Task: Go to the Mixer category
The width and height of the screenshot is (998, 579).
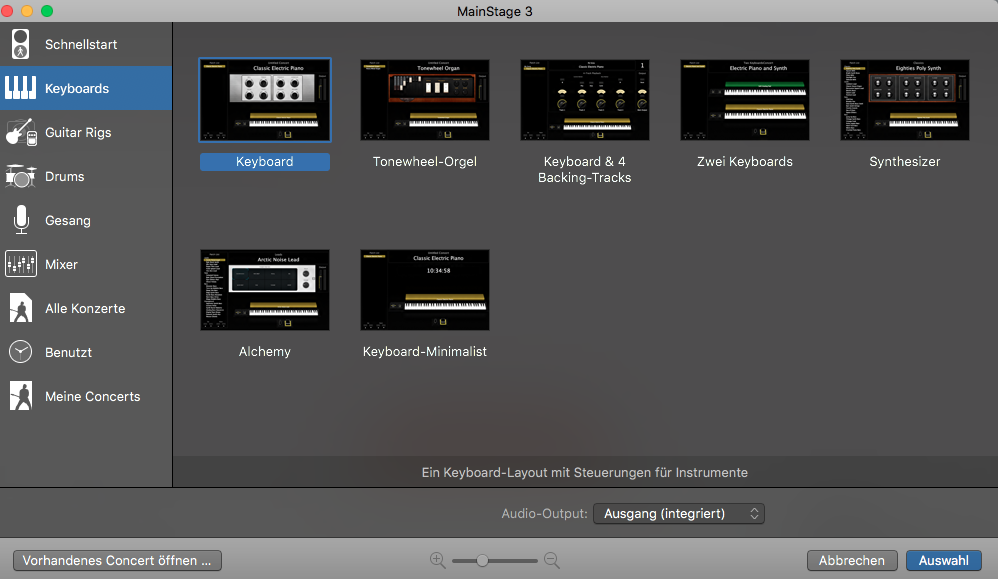Action: click(86, 264)
